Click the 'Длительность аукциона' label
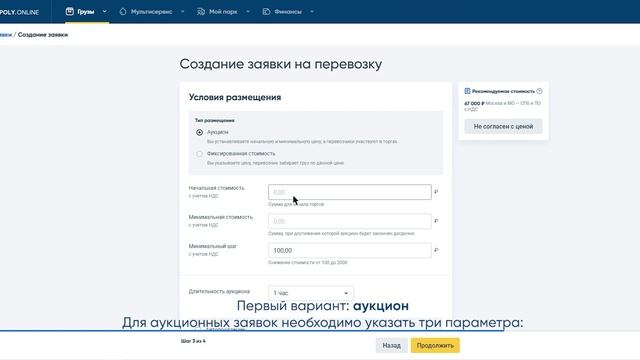640x360 pixels. (219, 291)
